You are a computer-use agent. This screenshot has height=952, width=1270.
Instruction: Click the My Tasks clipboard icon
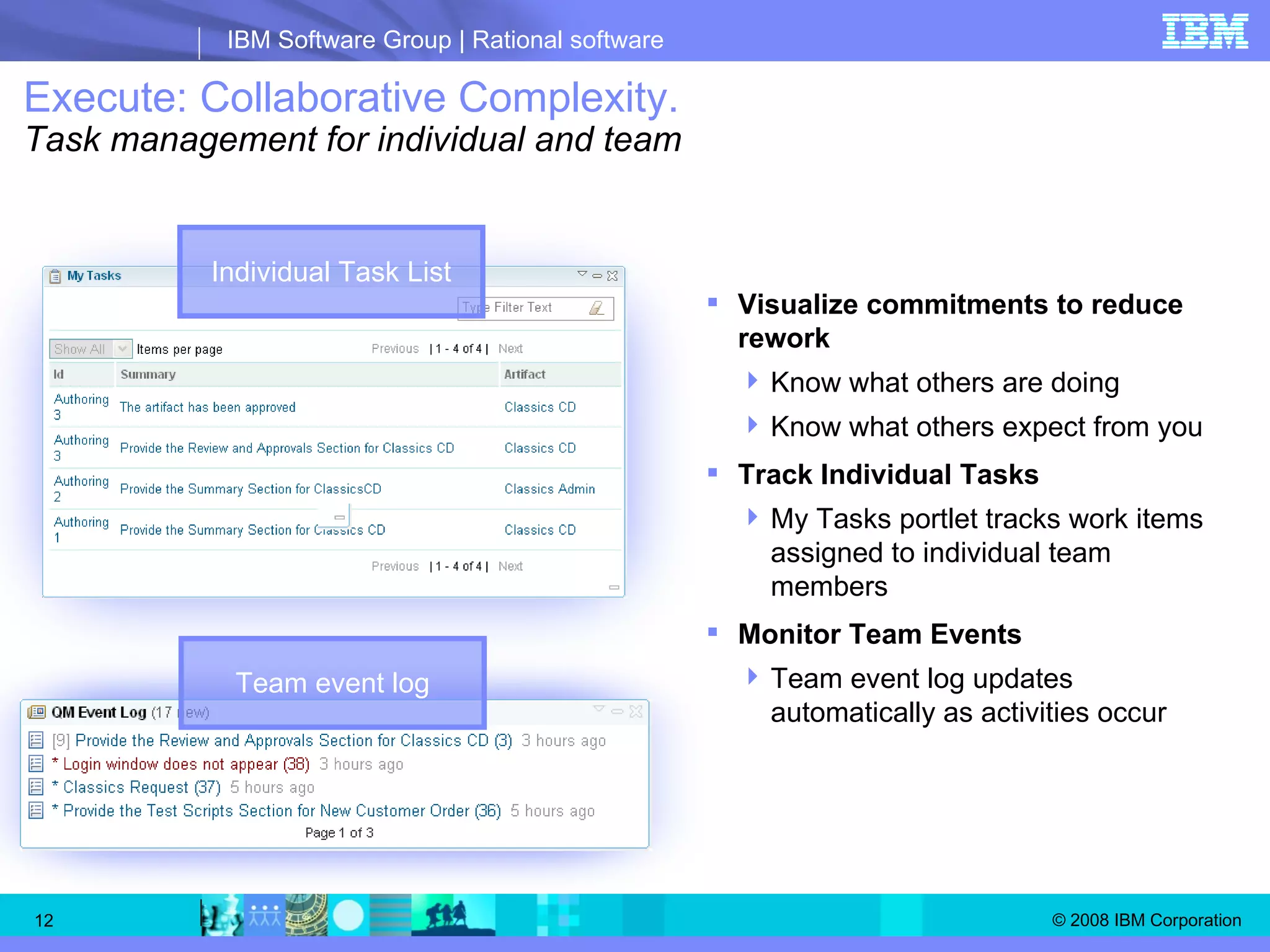coord(56,276)
